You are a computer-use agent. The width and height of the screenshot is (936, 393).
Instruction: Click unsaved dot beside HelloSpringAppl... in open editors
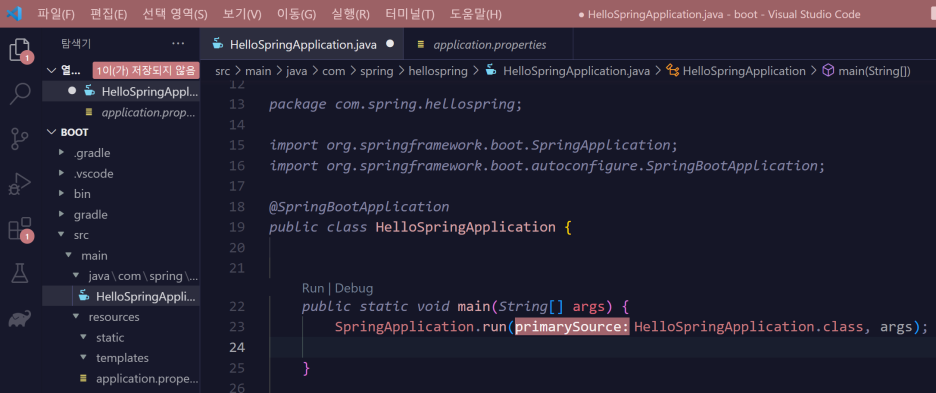point(72,91)
